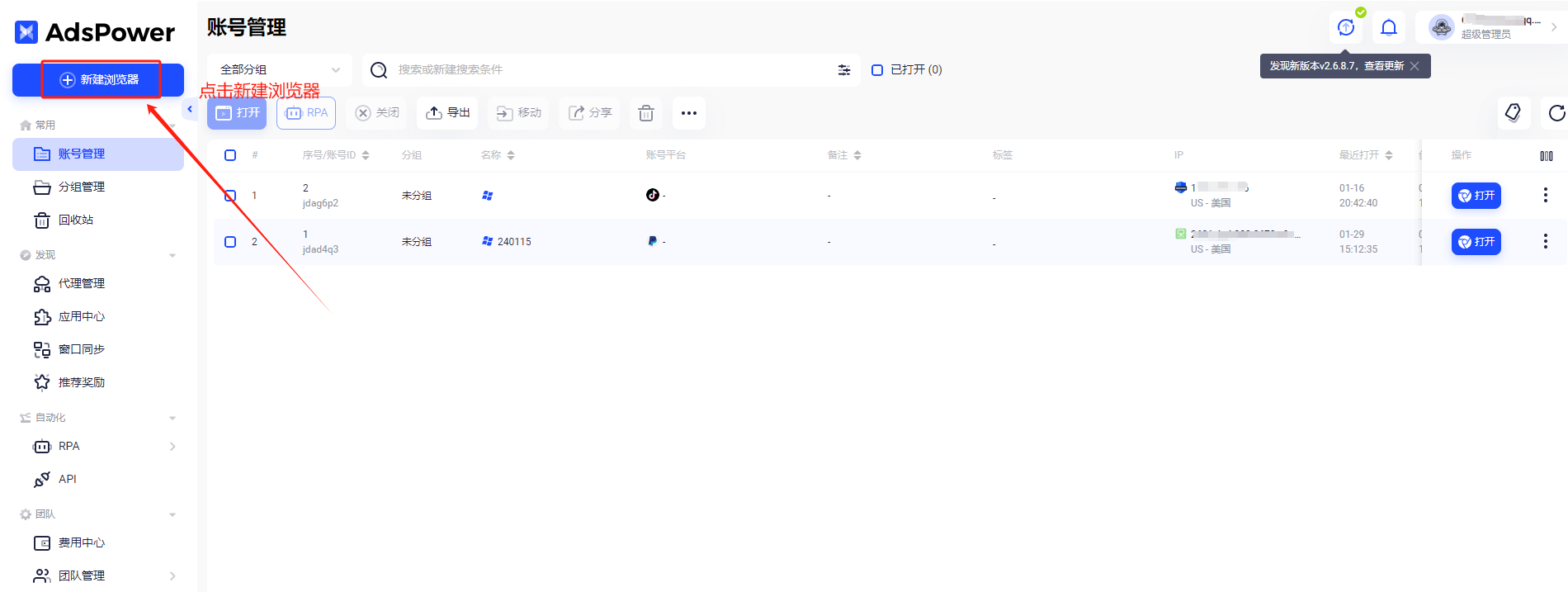The width and height of the screenshot is (1568, 592).
Task: Click the RPA toolbar button
Action: [x=306, y=113]
